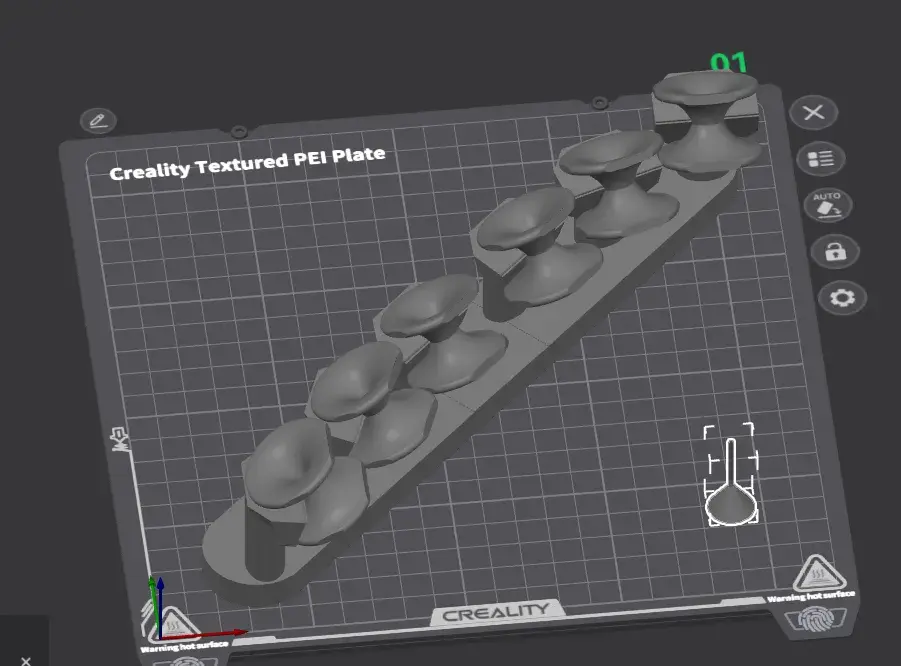Close the small panel at bottom-left
This screenshot has width=901, height=666.
[x=26, y=659]
